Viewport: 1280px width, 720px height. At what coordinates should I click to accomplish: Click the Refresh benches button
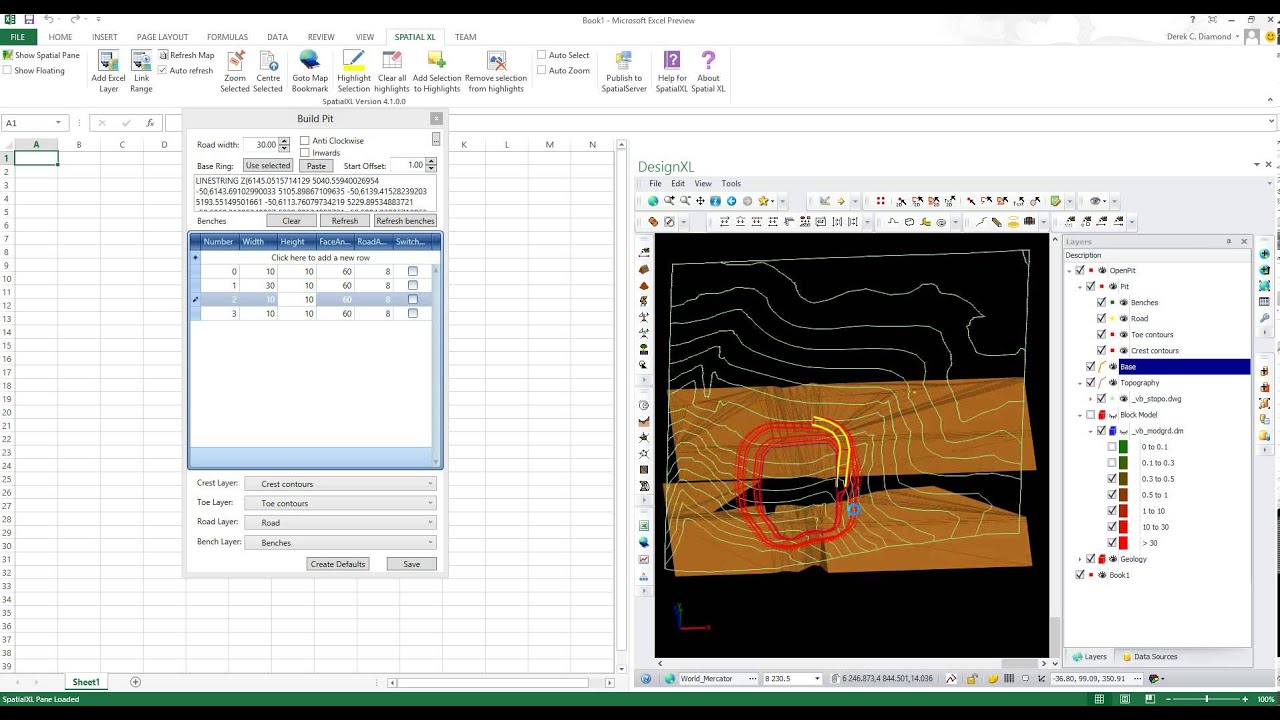405,221
